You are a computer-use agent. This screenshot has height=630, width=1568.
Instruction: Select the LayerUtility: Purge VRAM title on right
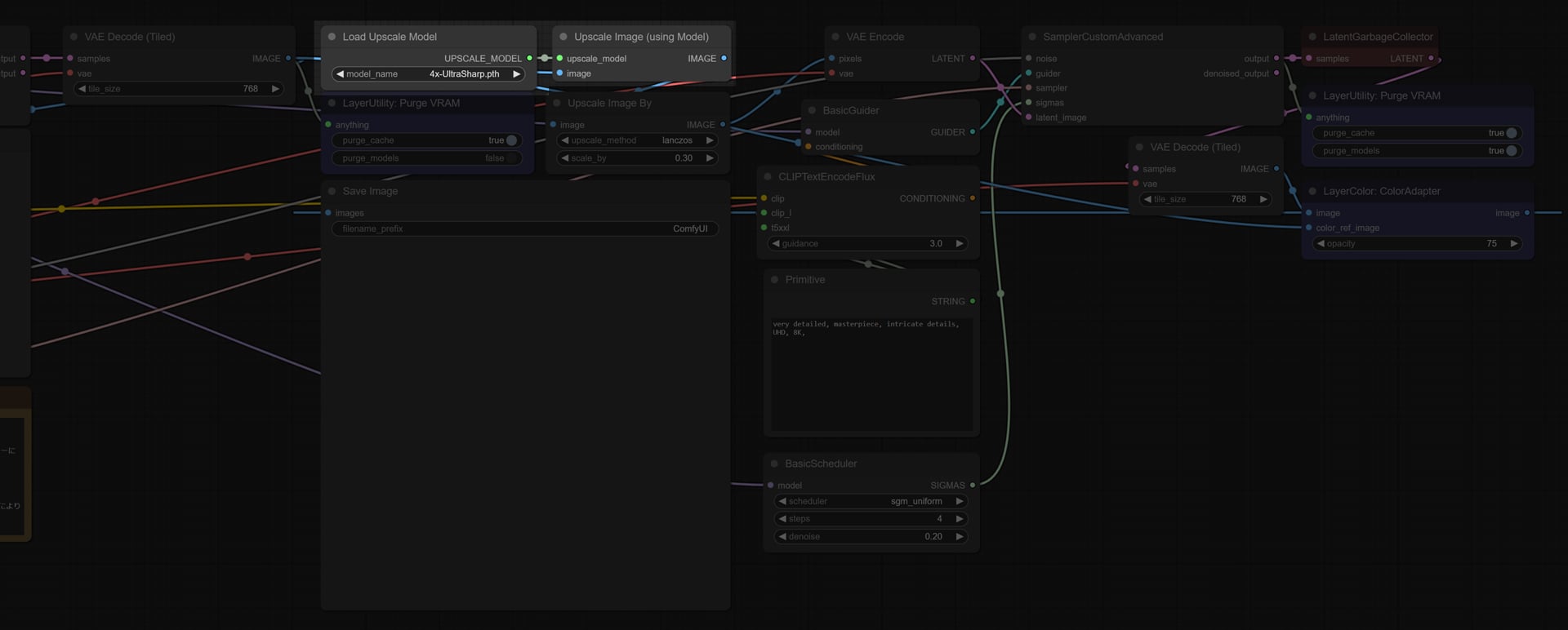pyautogui.click(x=1382, y=95)
